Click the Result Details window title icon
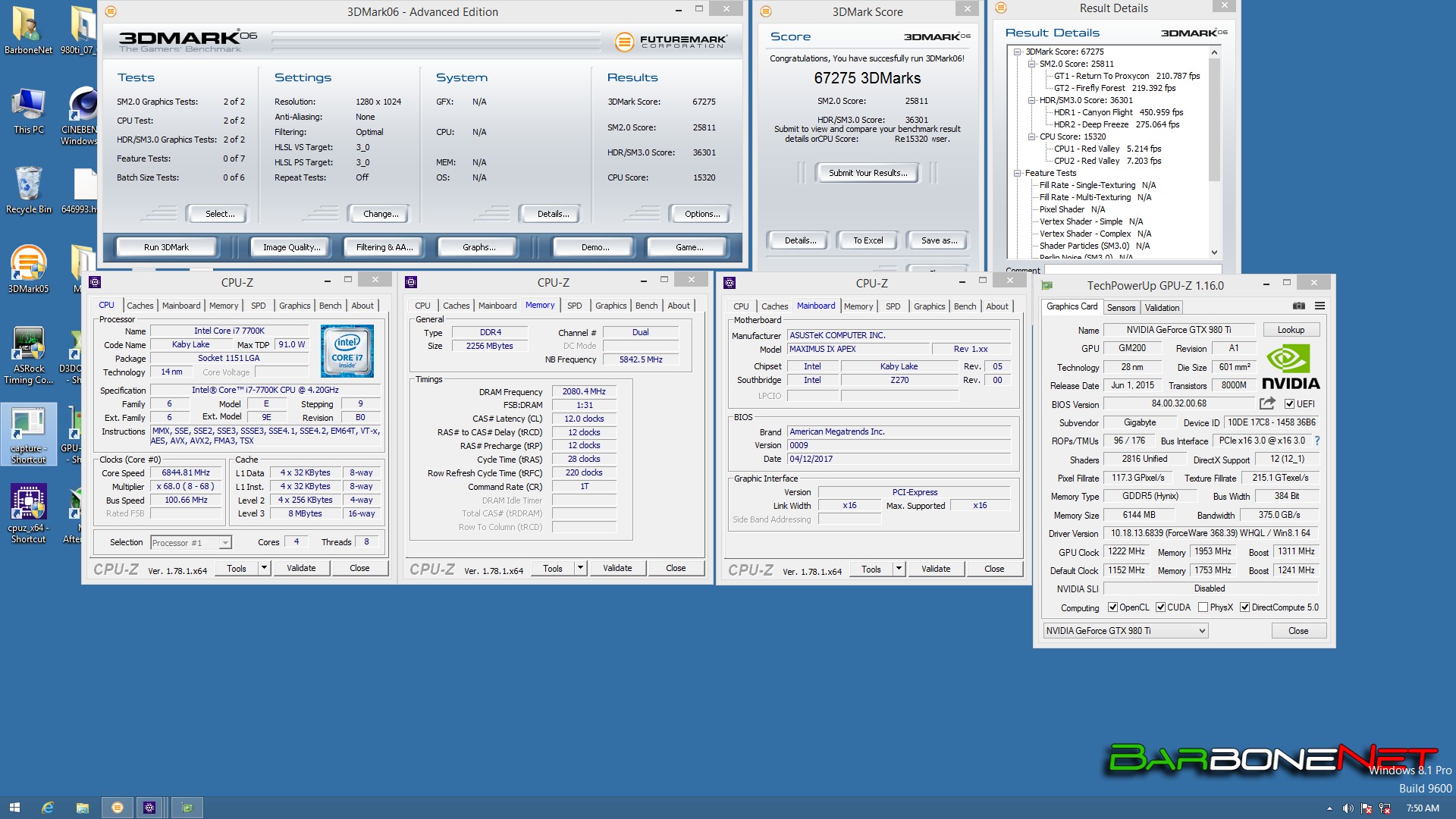The image size is (1456, 819). 1001,8
